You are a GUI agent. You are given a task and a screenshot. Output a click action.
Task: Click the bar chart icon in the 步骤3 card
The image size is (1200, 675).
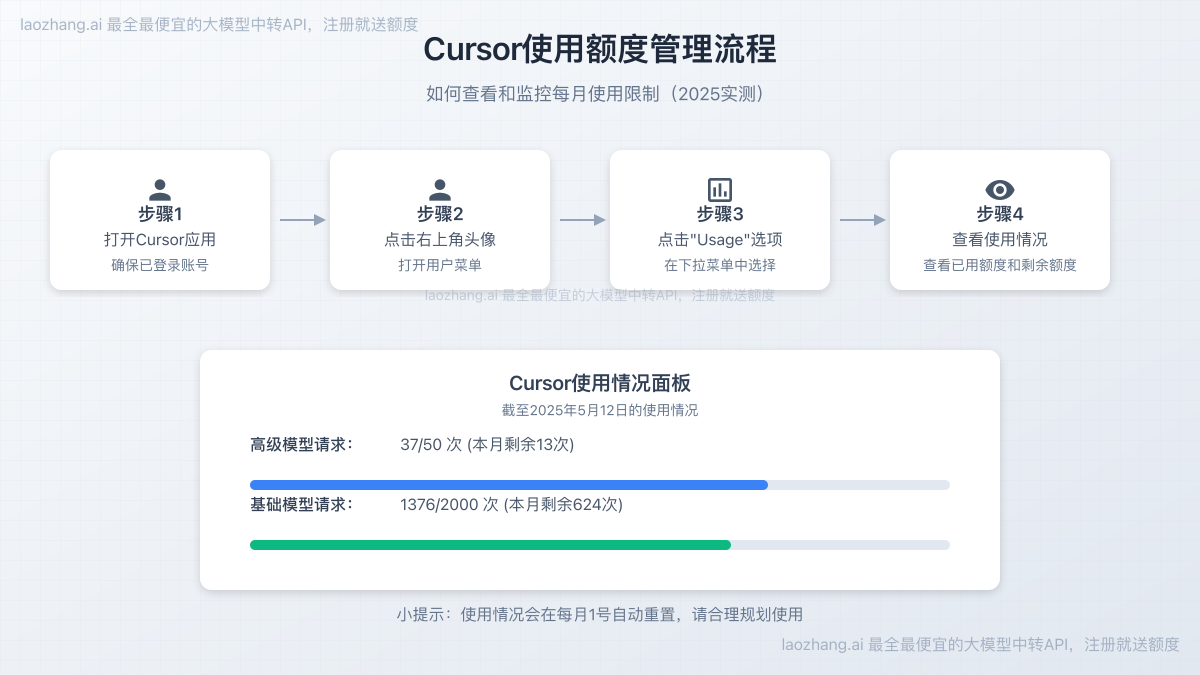(720, 190)
